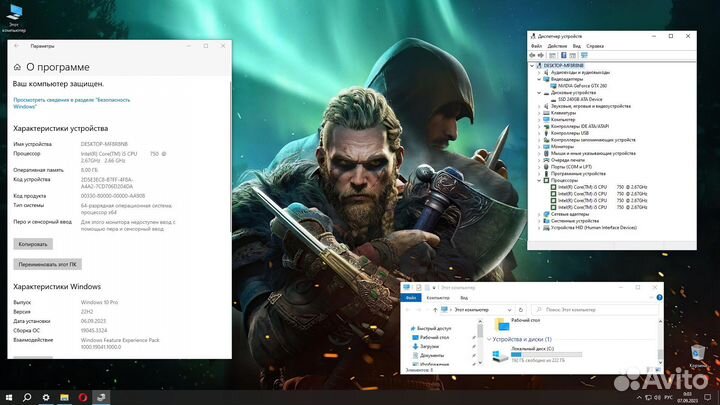The height and width of the screenshot is (405, 720).
Task: Open 'Этот компьютер' desktop icon
Action: click(14, 18)
